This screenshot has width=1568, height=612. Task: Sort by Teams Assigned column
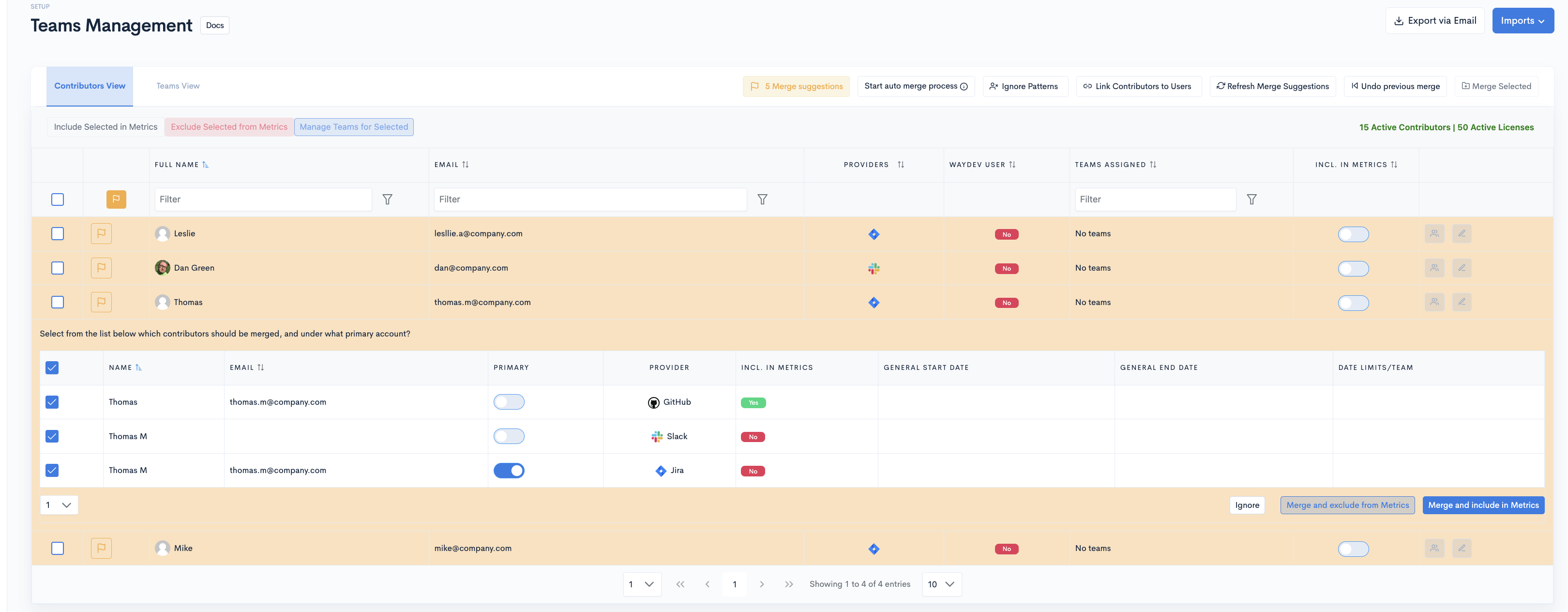point(1153,165)
